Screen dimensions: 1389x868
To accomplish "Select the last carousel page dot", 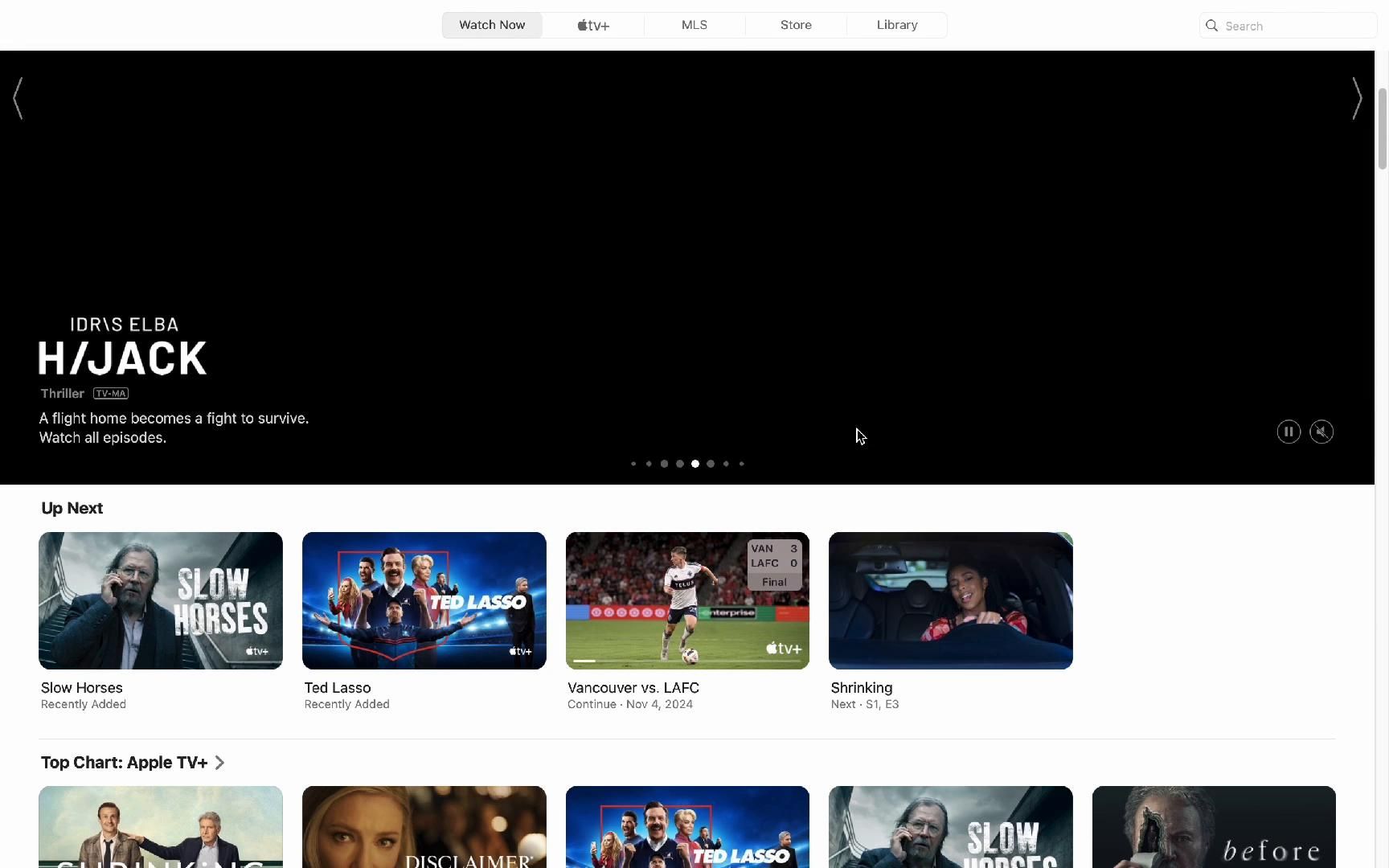I will pos(741,464).
